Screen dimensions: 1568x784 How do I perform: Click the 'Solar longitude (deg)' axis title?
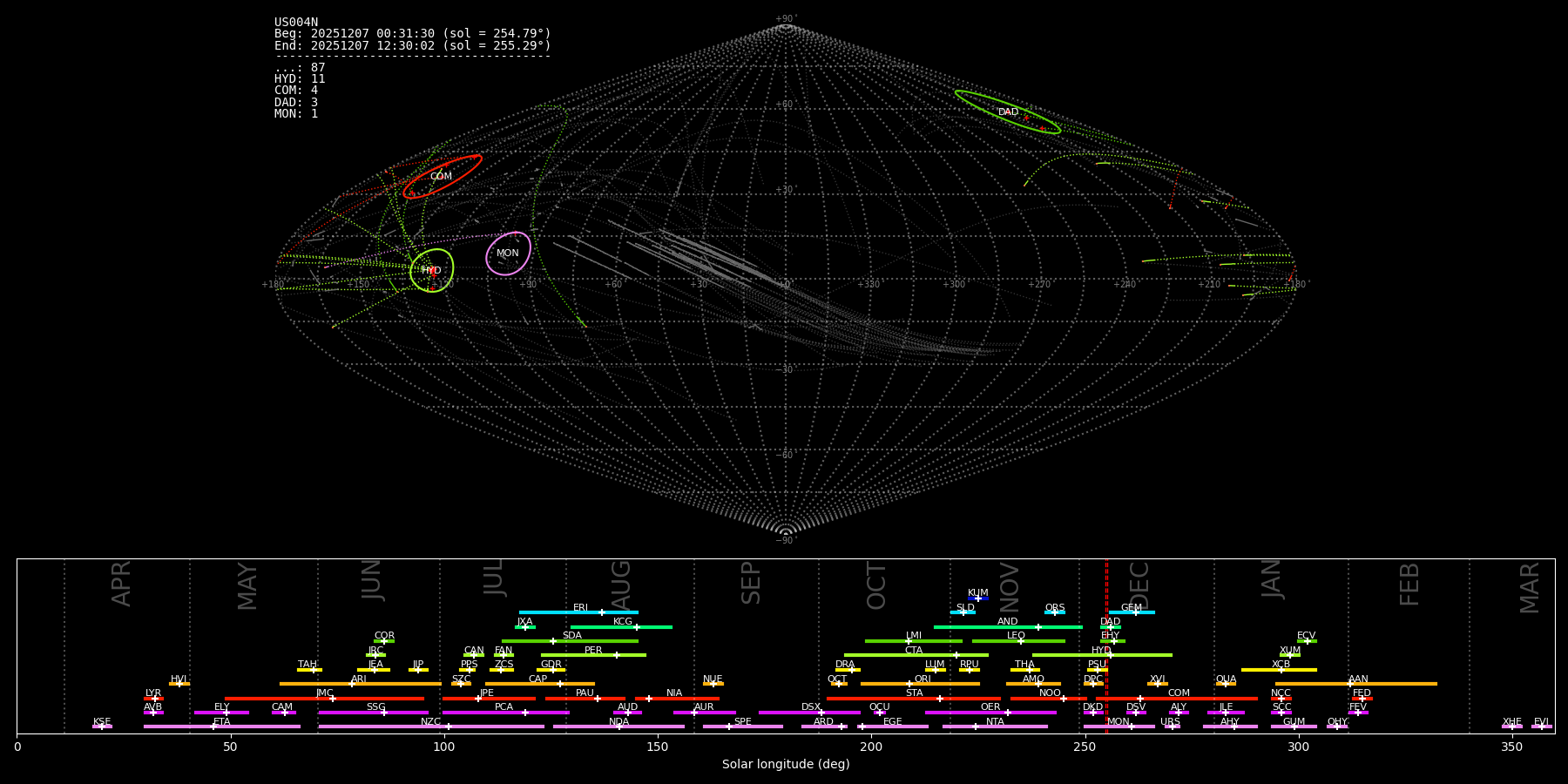[786, 765]
